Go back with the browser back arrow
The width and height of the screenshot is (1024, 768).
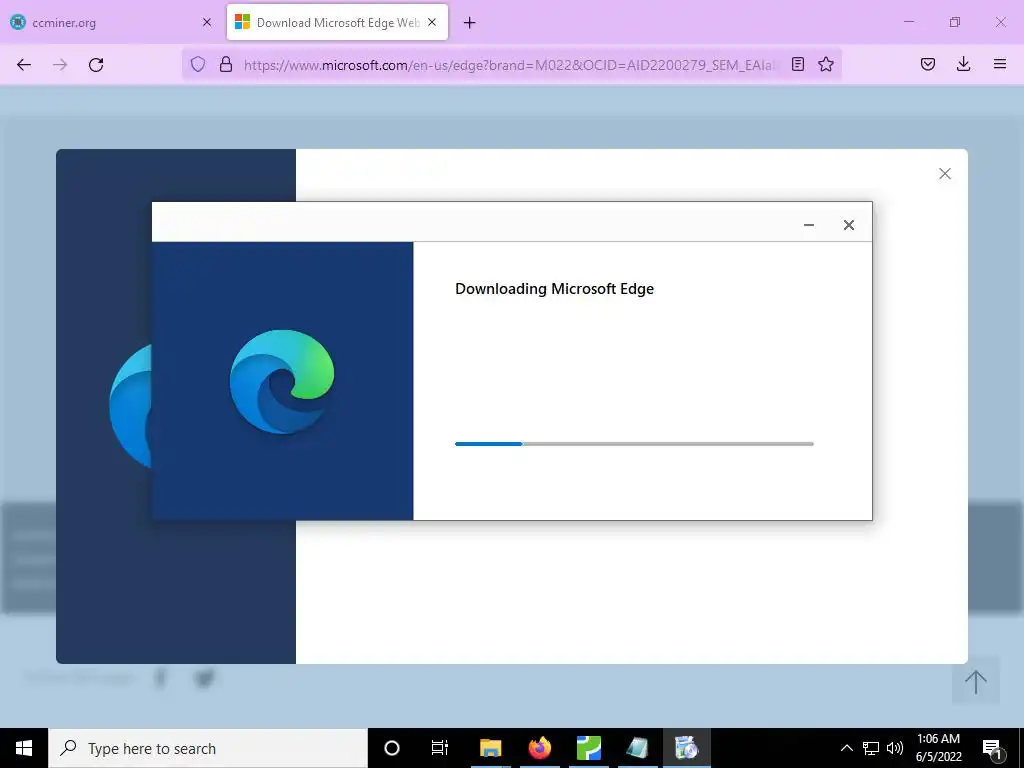point(24,64)
